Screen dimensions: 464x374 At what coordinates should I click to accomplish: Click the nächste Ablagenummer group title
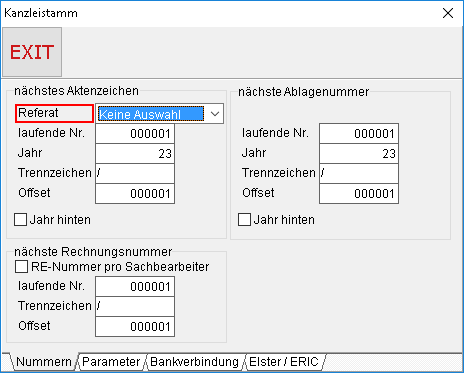[303, 92]
